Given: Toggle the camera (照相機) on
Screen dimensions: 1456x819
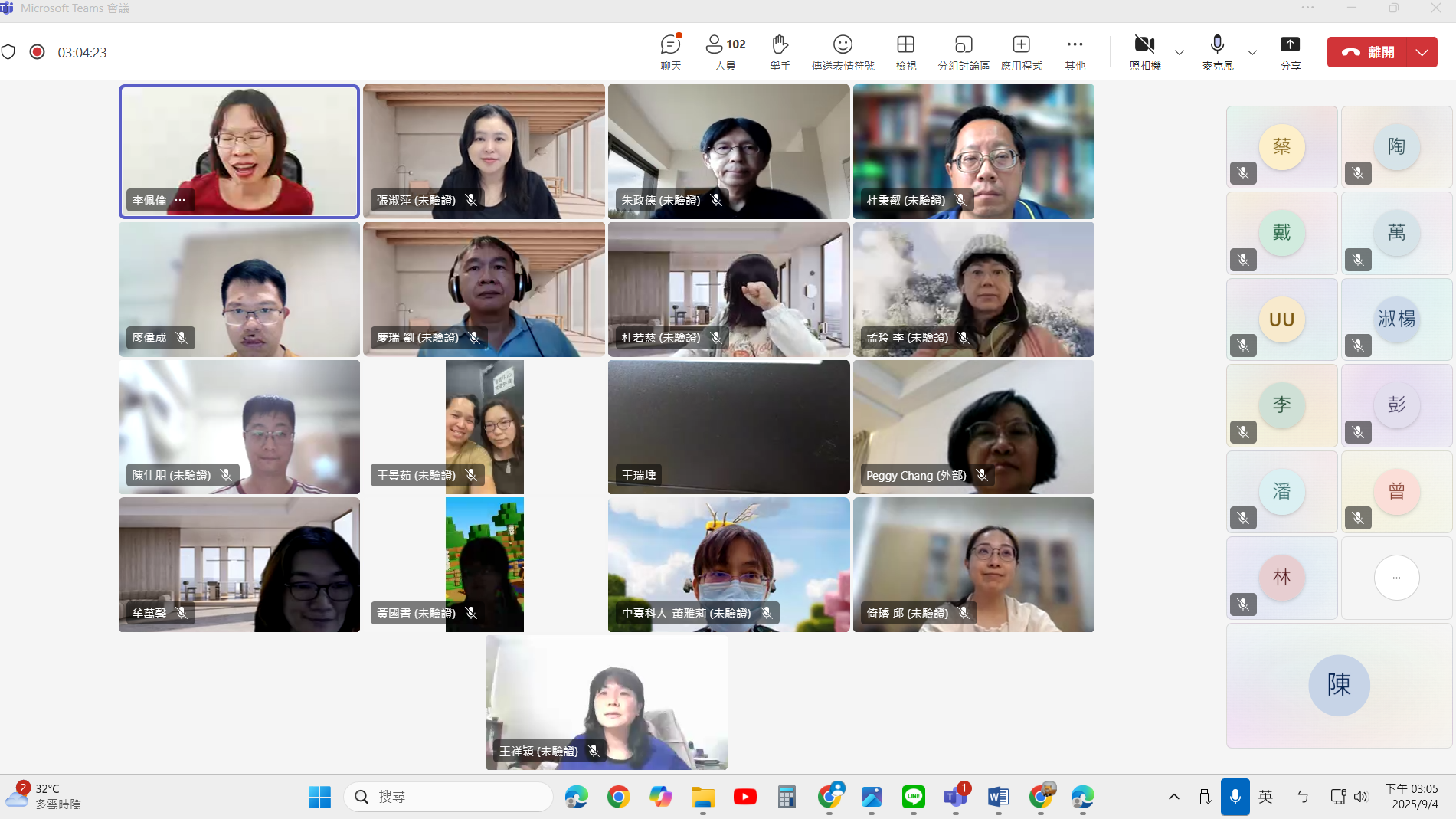Looking at the screenshot, I should coord(1144,51).
